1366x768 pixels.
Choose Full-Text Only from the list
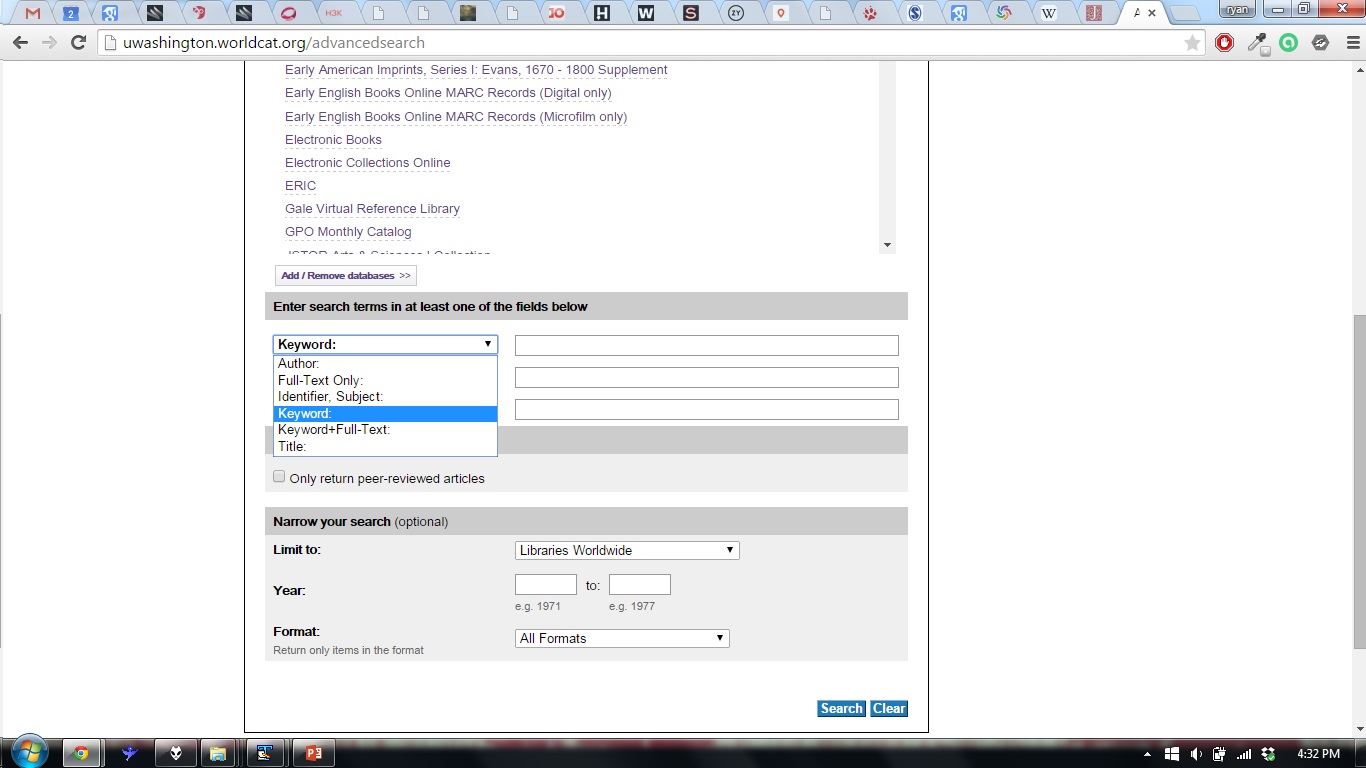(x=385, y=380)
